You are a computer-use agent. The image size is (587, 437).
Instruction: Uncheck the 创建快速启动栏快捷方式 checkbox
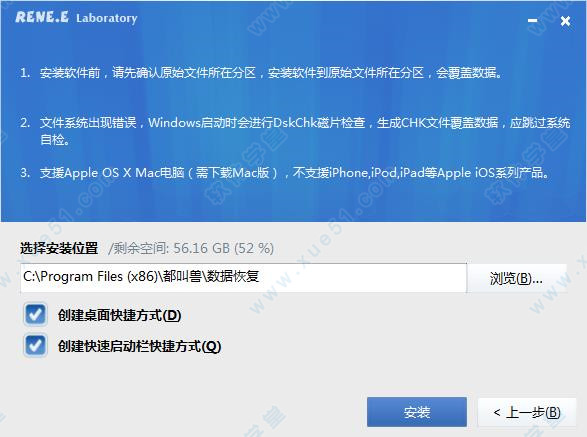click(x=35, y=345)
